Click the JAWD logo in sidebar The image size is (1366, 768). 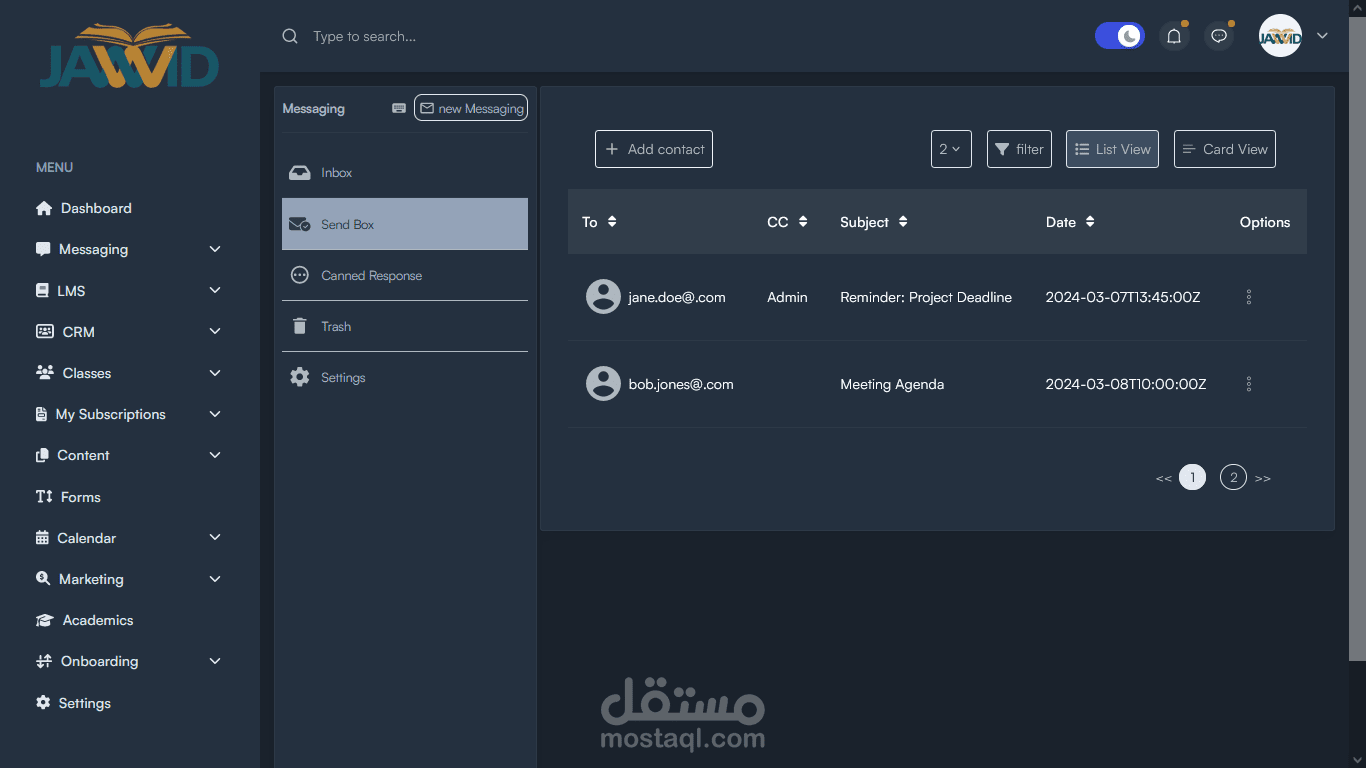pyautogui.click(x=130, y=57)
